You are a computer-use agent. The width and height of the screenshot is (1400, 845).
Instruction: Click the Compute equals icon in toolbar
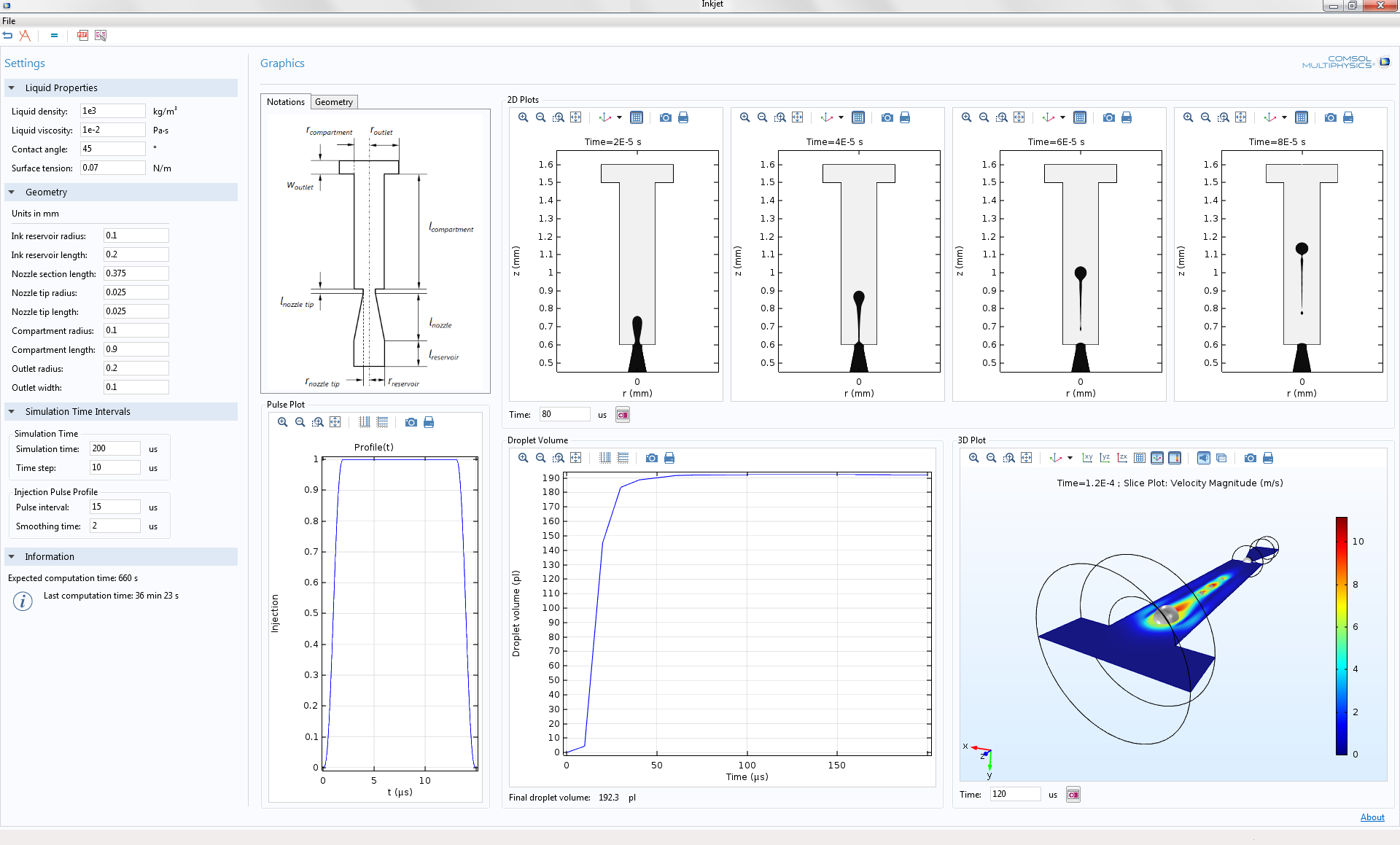coord(54,35)
